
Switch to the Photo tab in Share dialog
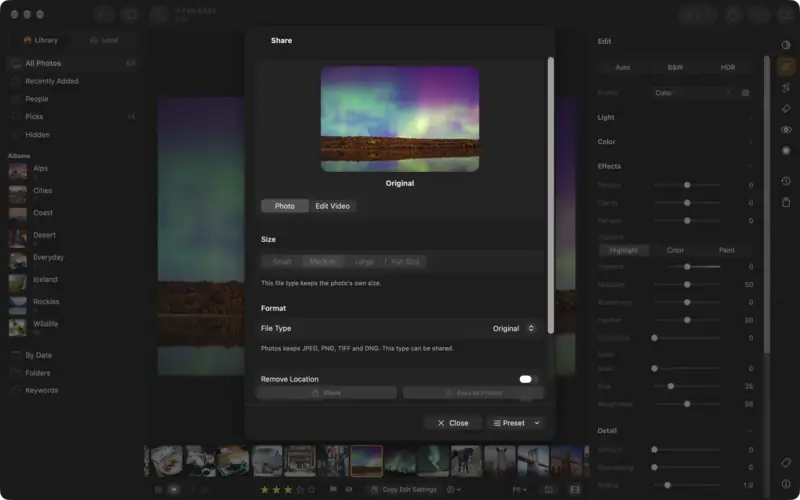(x=285, y=206)
